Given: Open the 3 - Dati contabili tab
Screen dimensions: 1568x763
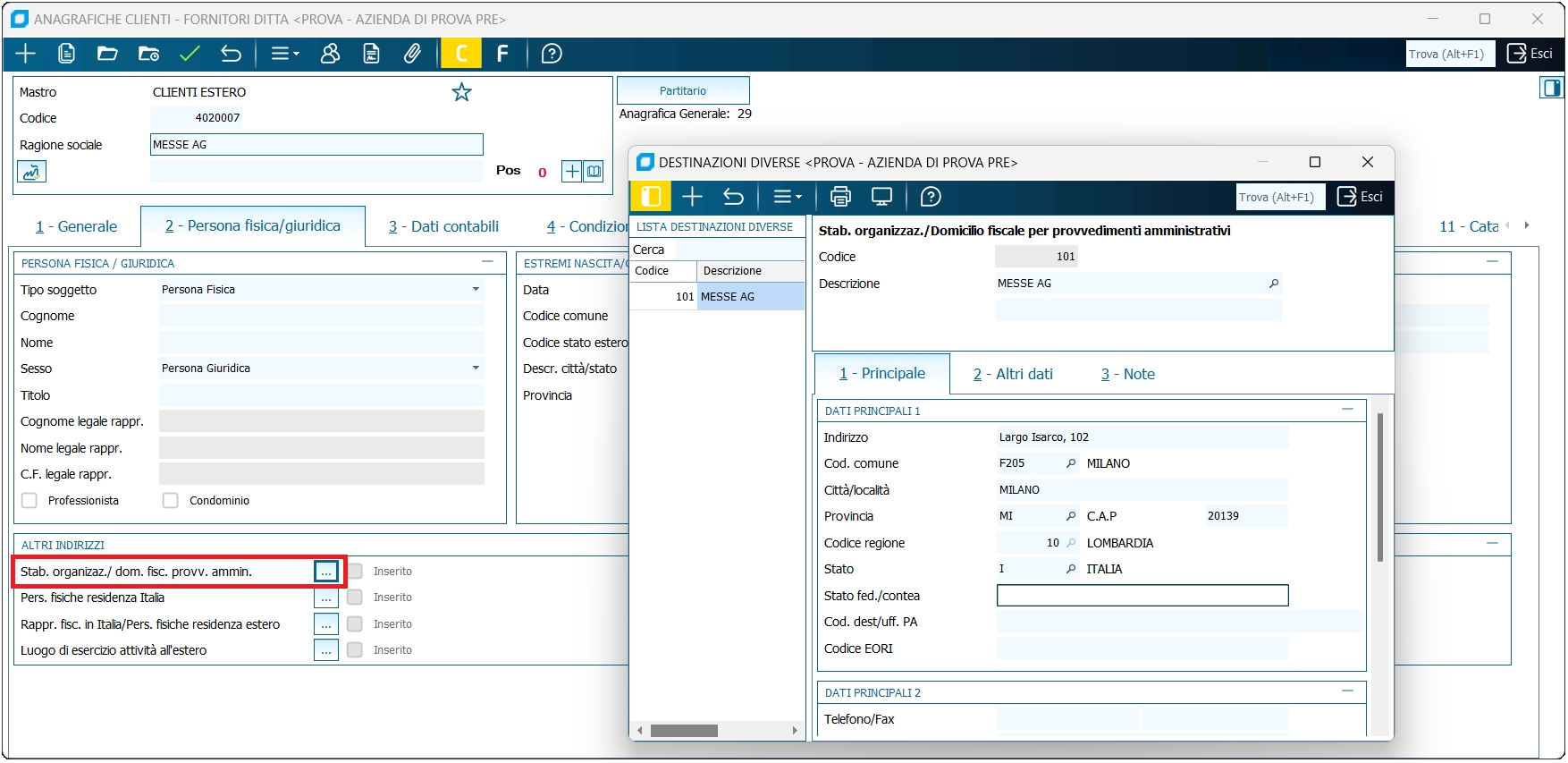Looking at the screenshot, I should click(x=443, y=226).
